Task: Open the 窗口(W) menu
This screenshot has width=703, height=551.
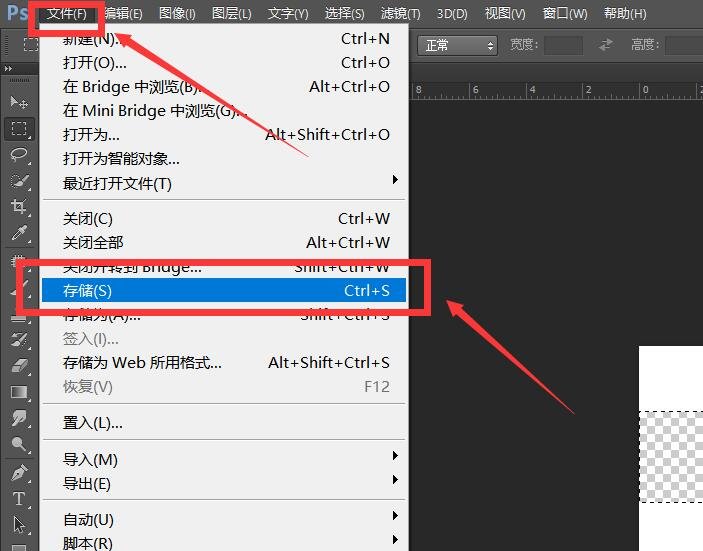Action: pos(564,13)
